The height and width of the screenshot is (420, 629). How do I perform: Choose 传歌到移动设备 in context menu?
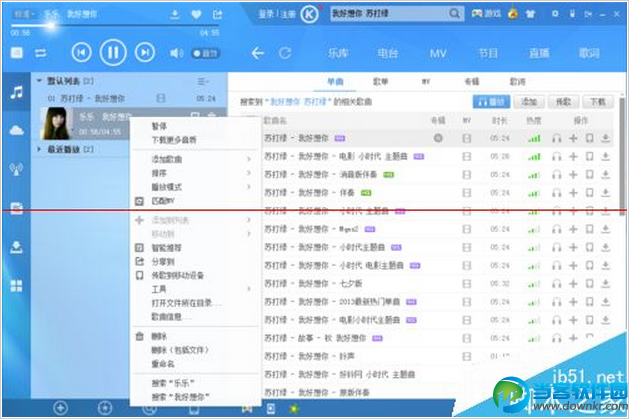click(x=178, y=276)
